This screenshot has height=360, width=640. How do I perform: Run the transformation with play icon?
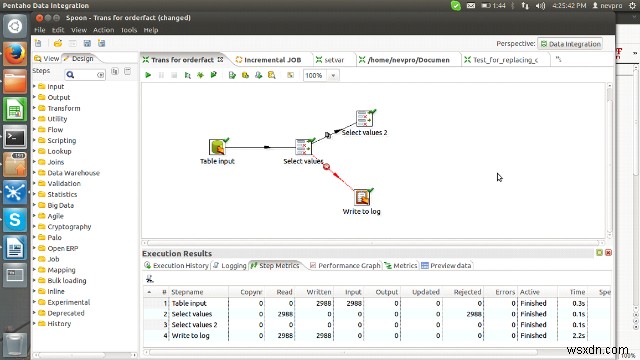[x=148, y=75]
